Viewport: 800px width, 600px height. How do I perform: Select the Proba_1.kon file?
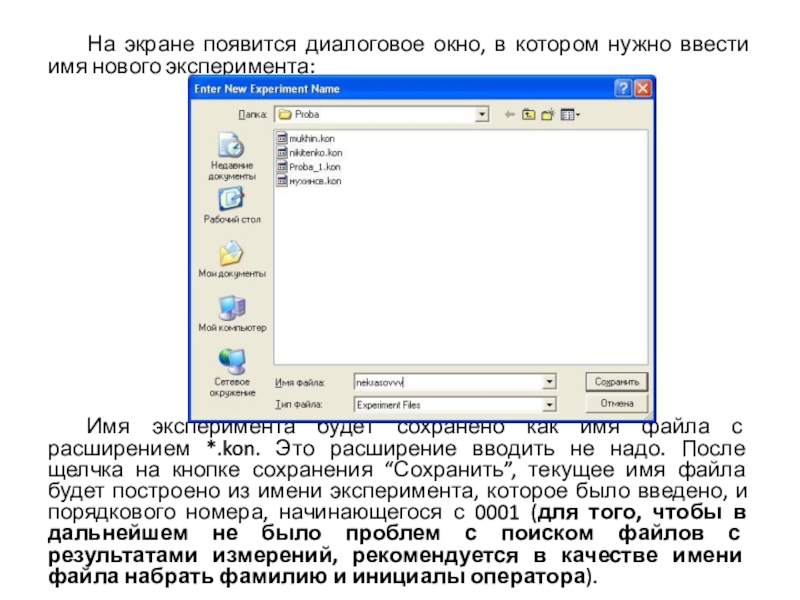point(309,167)
